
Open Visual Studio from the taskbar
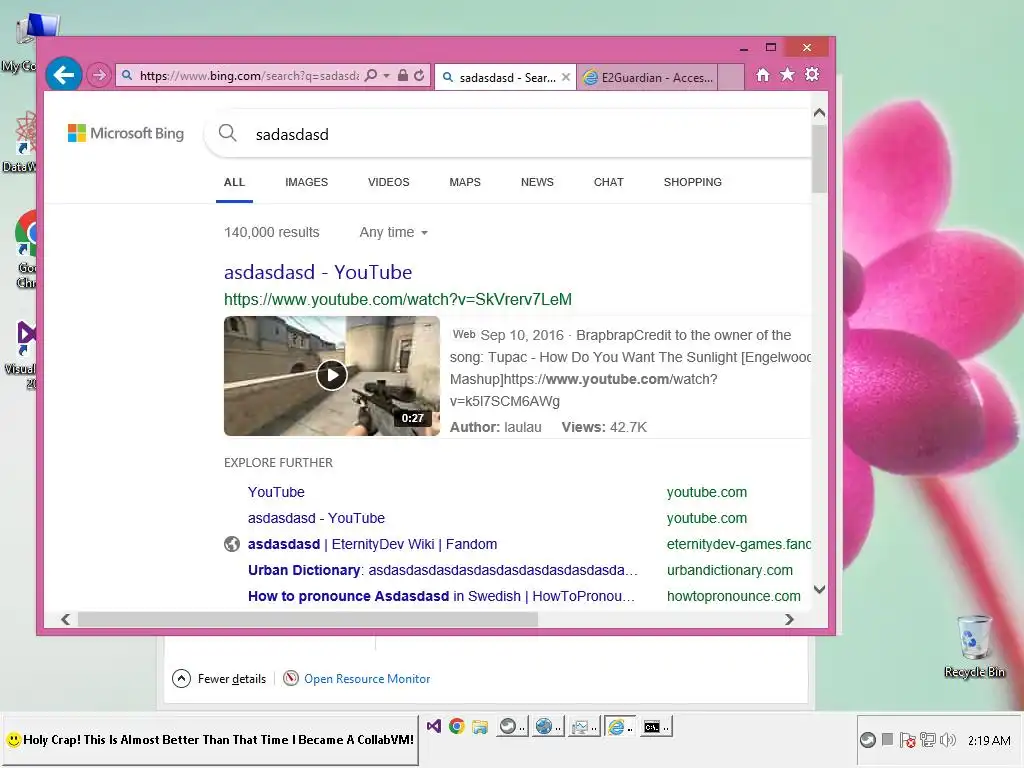434,726
